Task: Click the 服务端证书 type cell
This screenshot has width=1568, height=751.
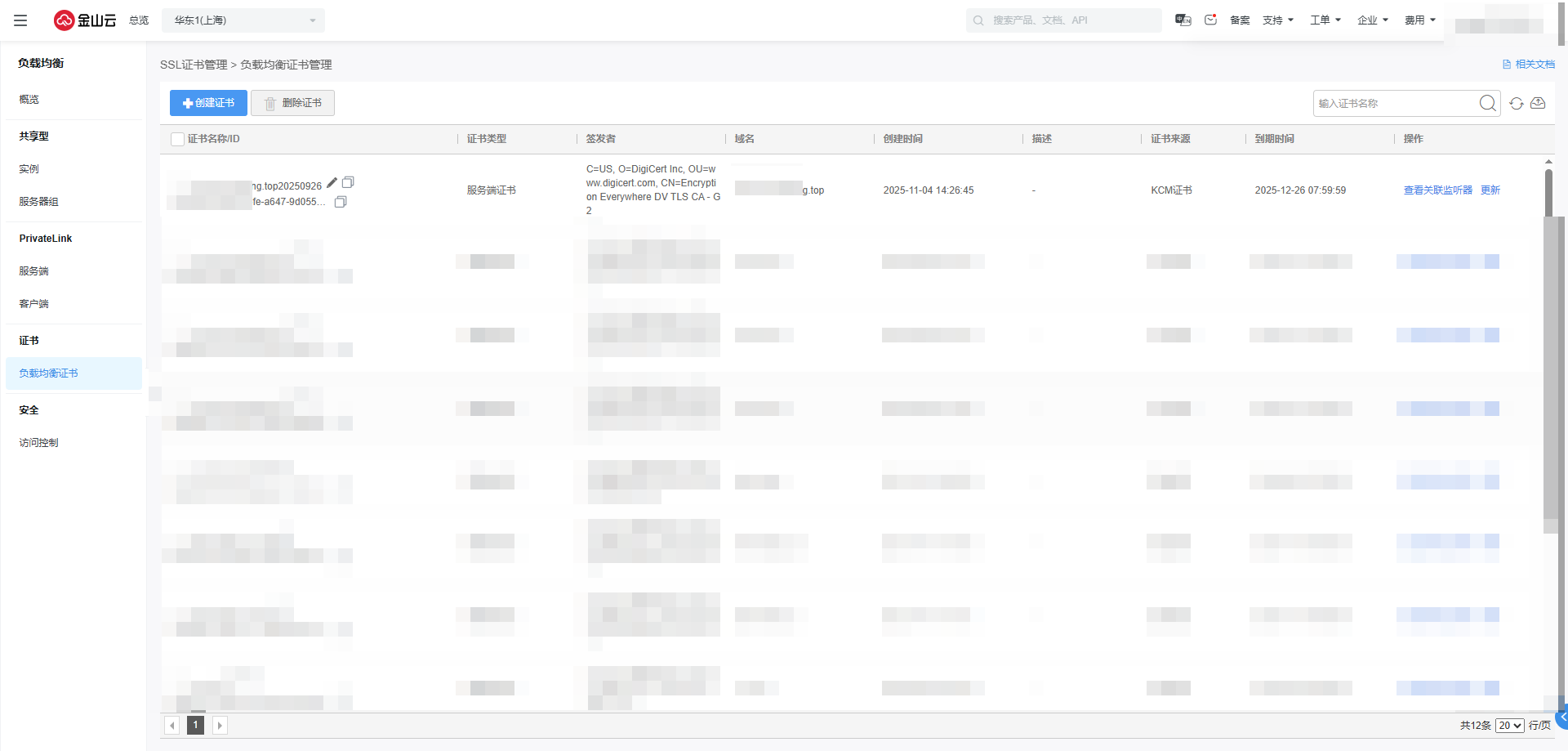Action: tap(492, 190)
